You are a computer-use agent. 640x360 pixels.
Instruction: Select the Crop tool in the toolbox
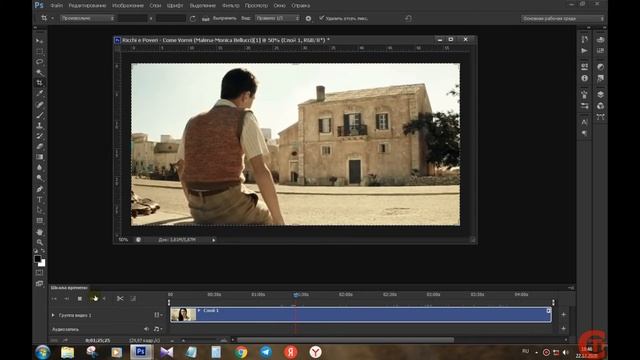40,83
